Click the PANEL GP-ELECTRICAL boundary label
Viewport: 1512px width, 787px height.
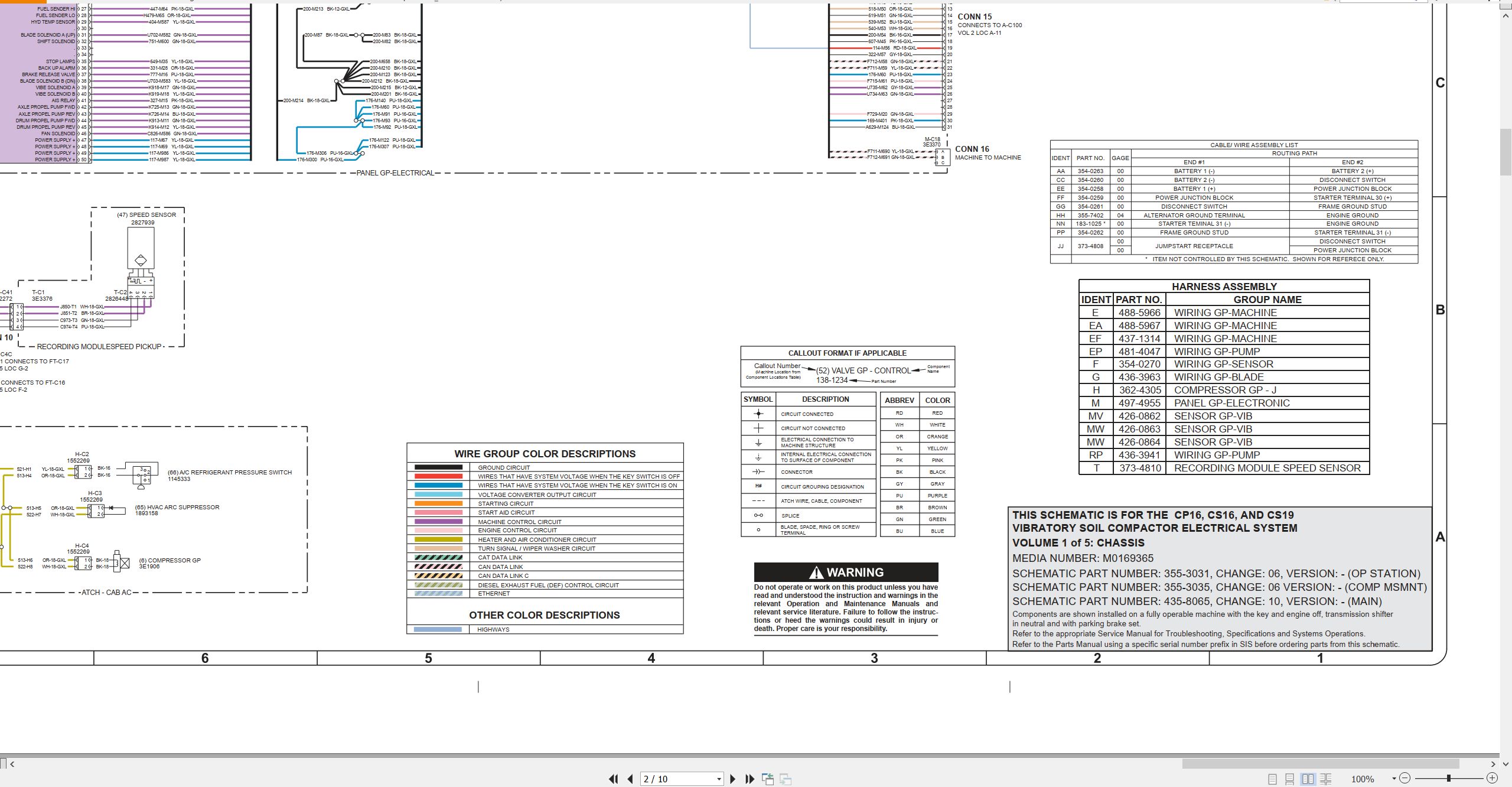[x=395, y=173]
